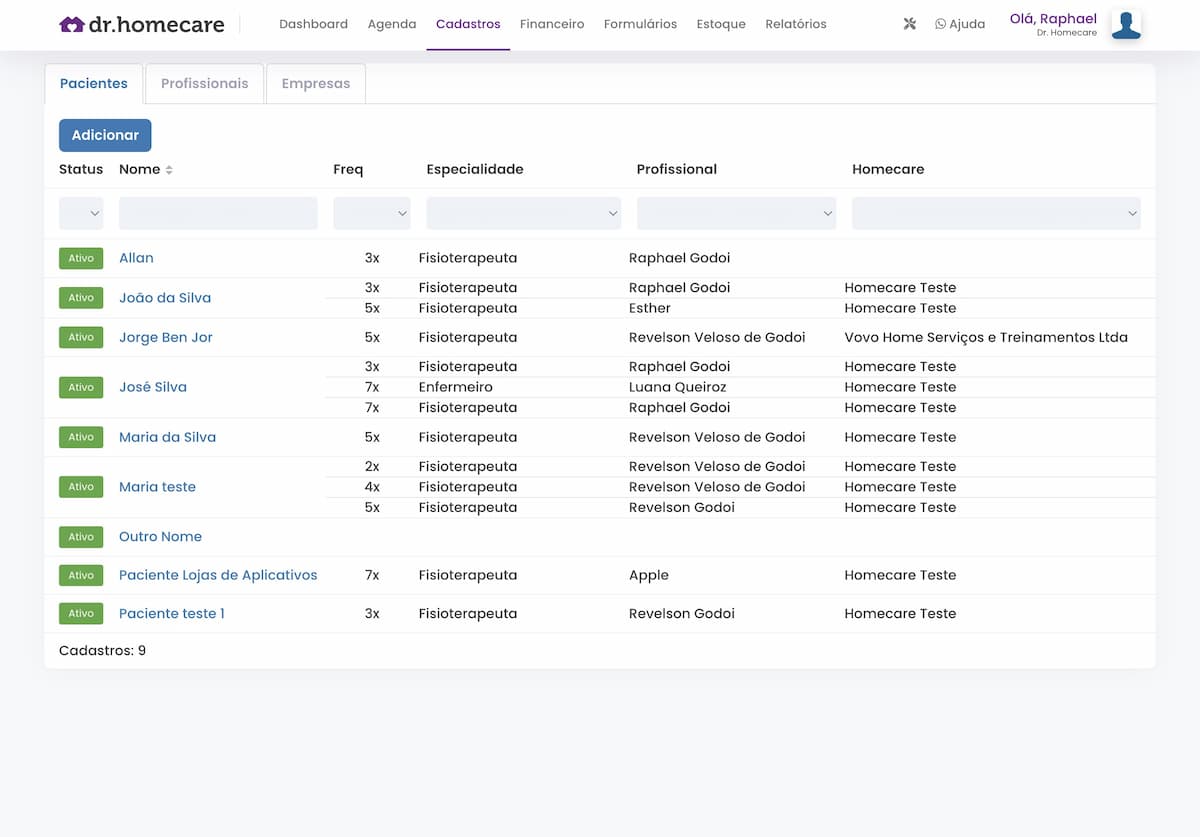The width and height of the screenshot is (1200, 837).
Task: Open patient Jorge Ben Jor
Action: [166, 338]
